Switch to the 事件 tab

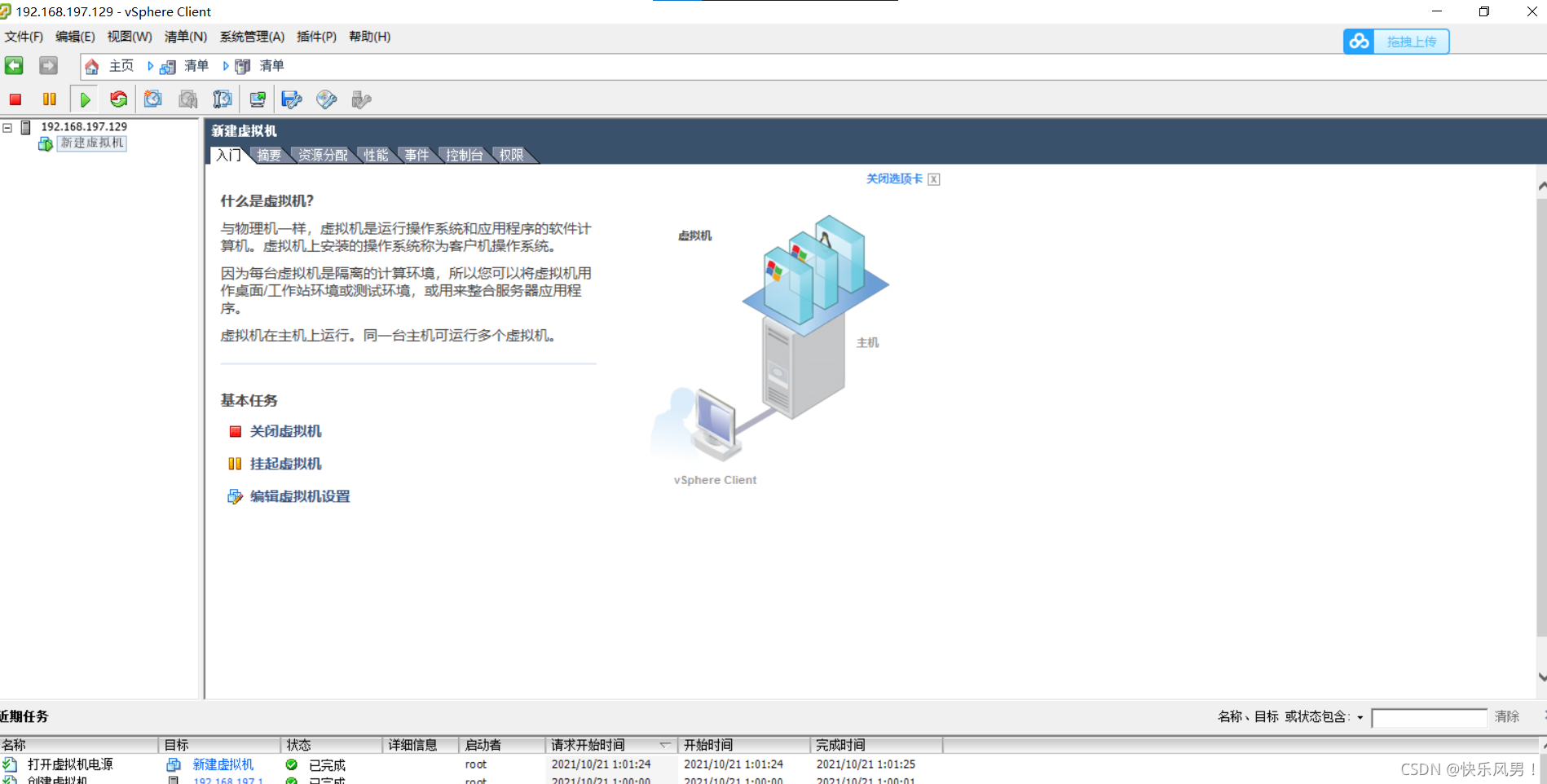[x=416, y=155]
